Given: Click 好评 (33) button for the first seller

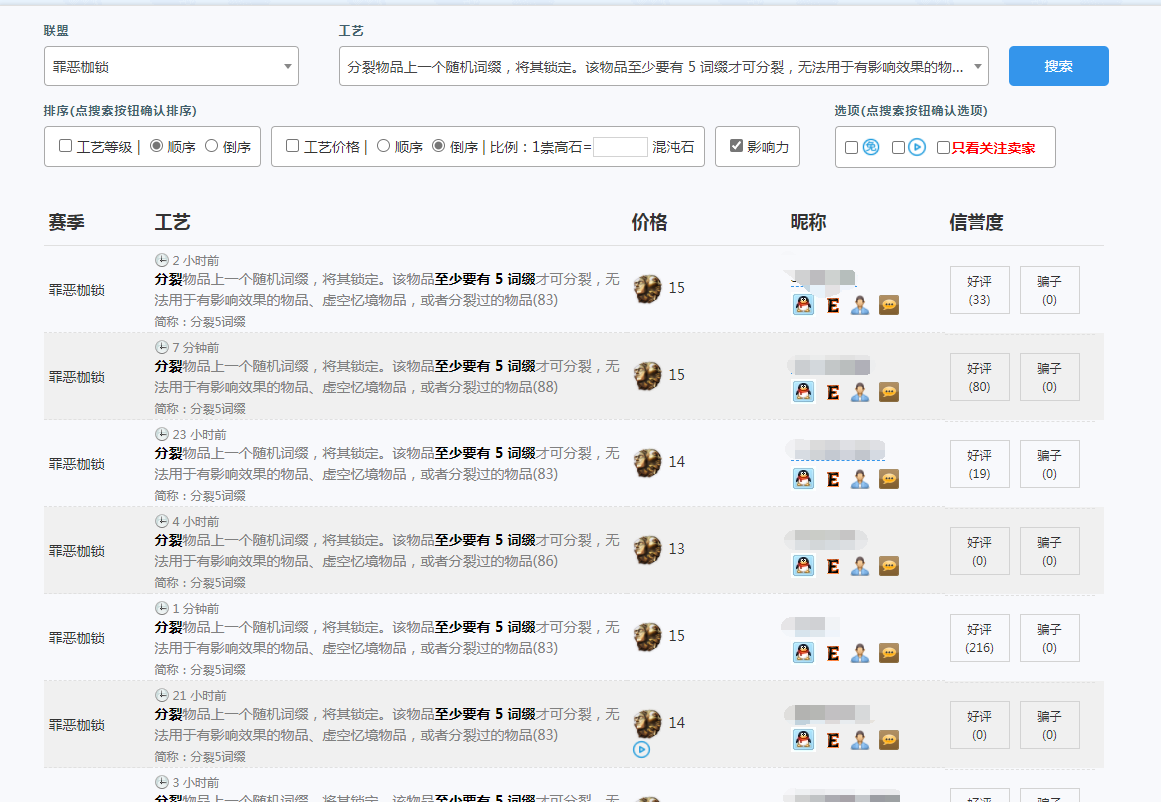Looking at the screenshot, I should [x=979, y=290].
